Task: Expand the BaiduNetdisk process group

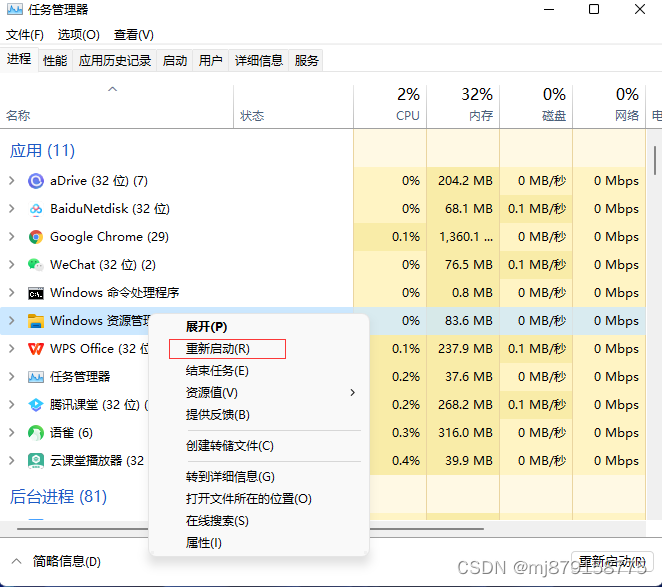Action: pos(12,209)
